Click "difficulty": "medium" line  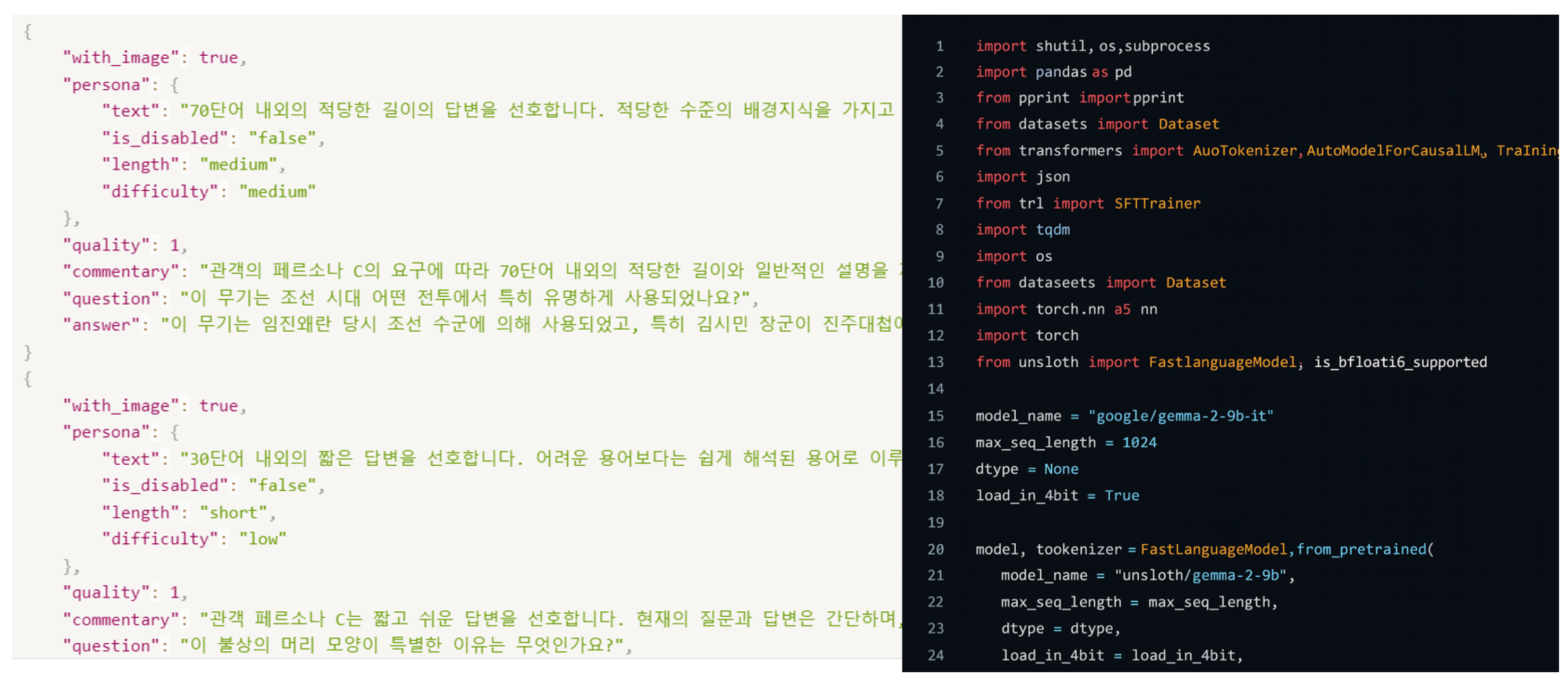tap(209, 192)
